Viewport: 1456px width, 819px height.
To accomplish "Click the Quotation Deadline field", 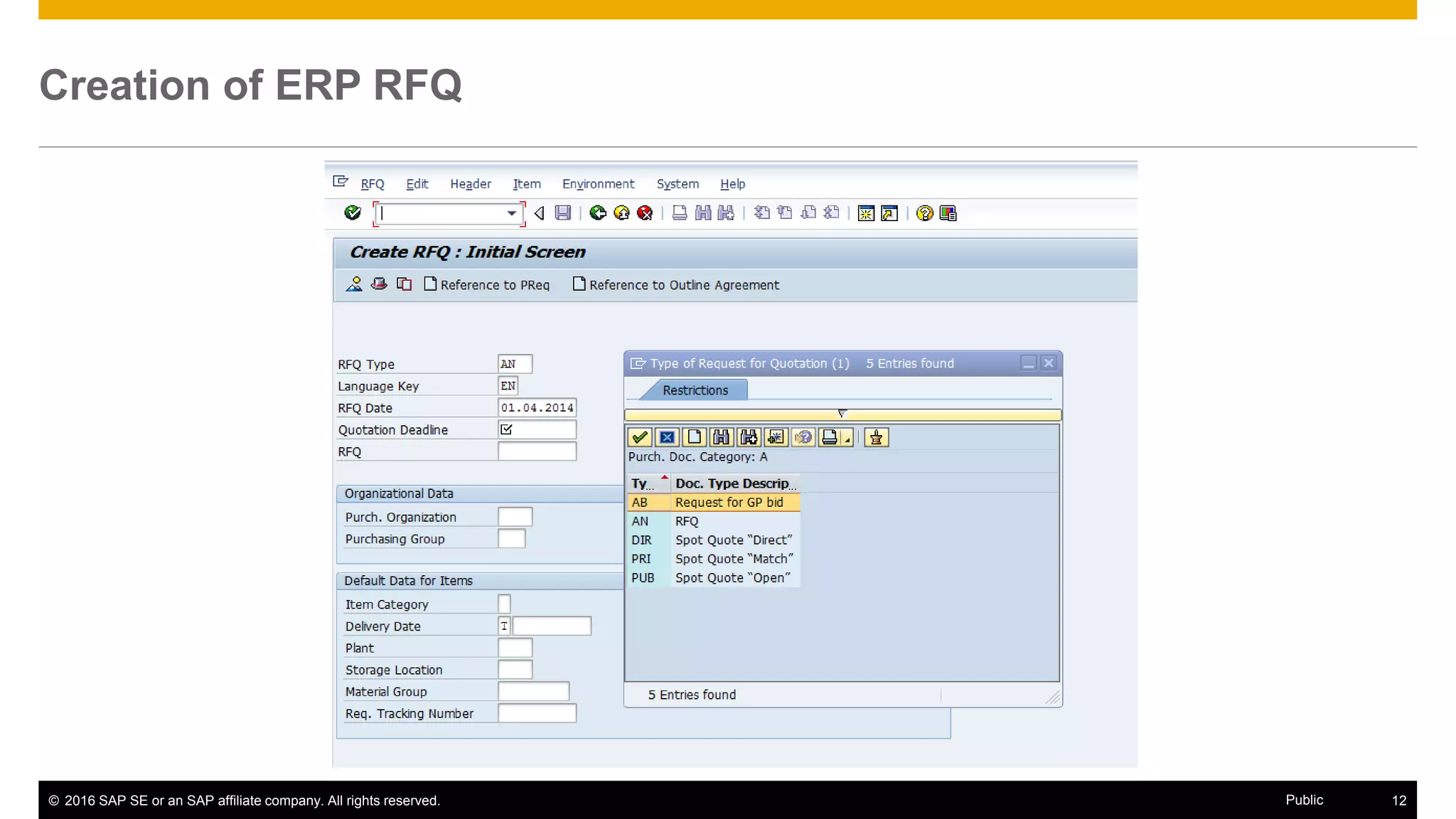I will click(537, 429).
